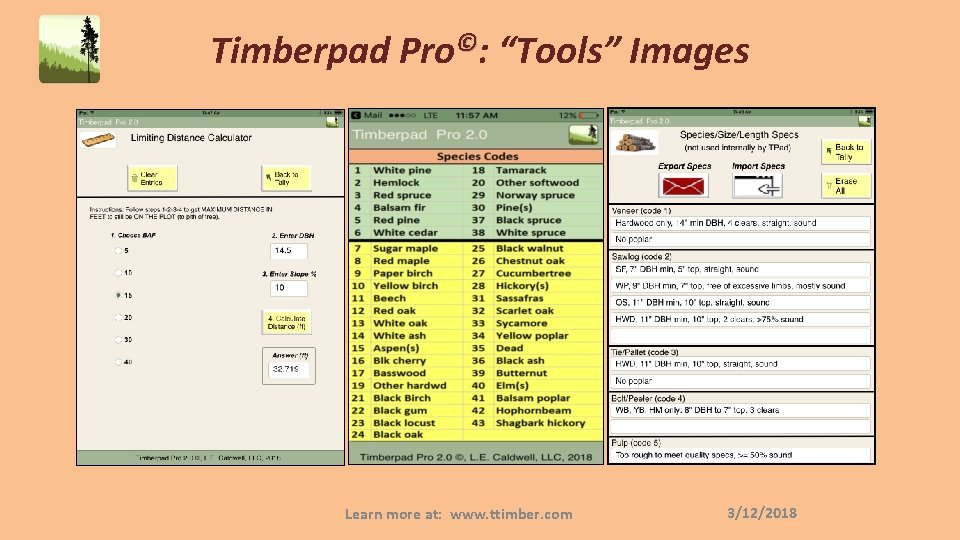
Task: Select BAF 10 radio button
Action: tap(118, 272)
